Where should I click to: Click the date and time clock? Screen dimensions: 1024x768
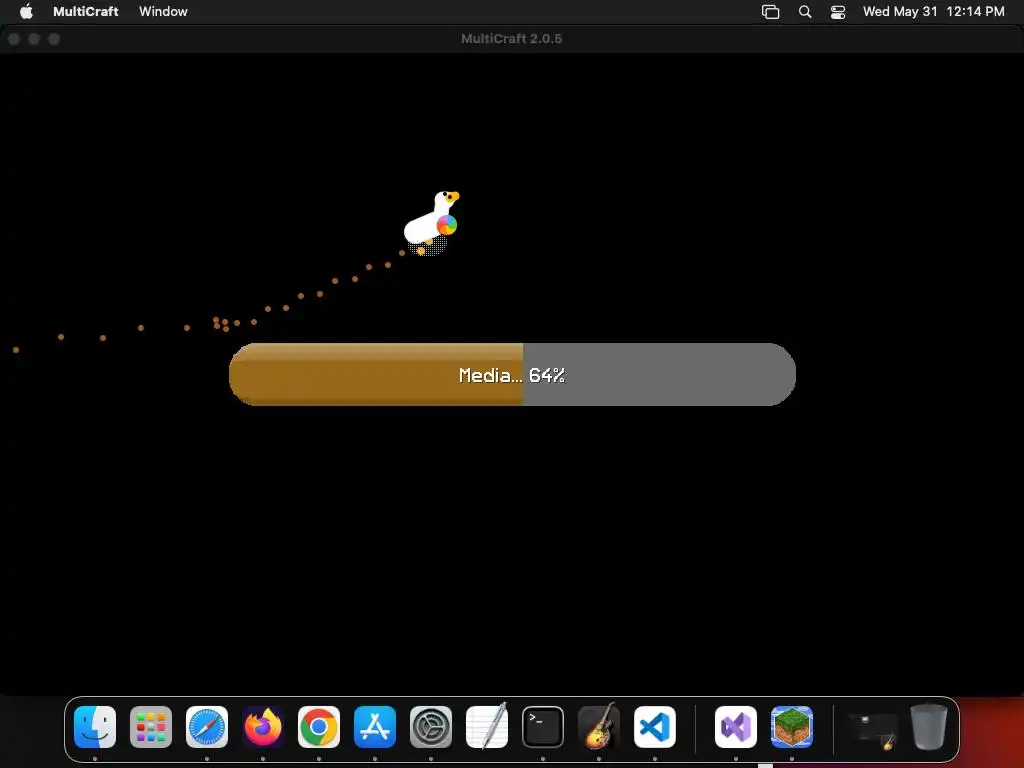tap(933, 11)
